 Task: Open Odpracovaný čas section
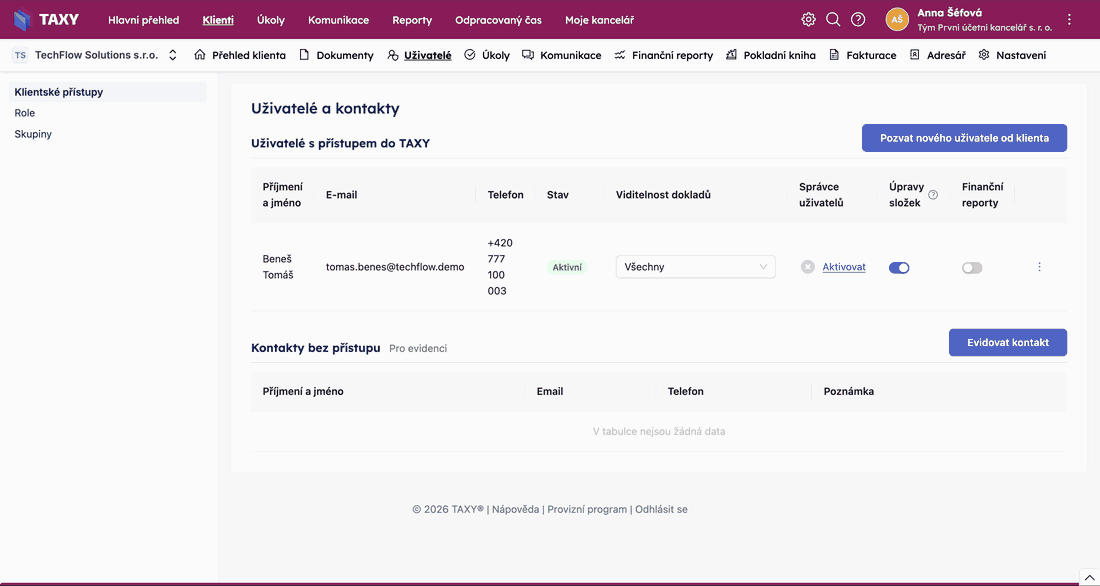[x=498, y=20]
